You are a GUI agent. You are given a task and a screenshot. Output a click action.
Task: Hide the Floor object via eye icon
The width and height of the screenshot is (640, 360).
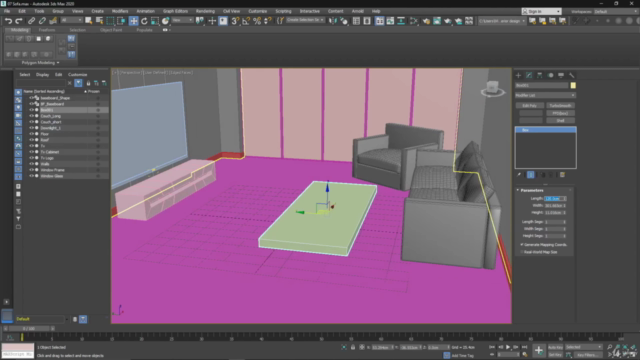[31, 134]
